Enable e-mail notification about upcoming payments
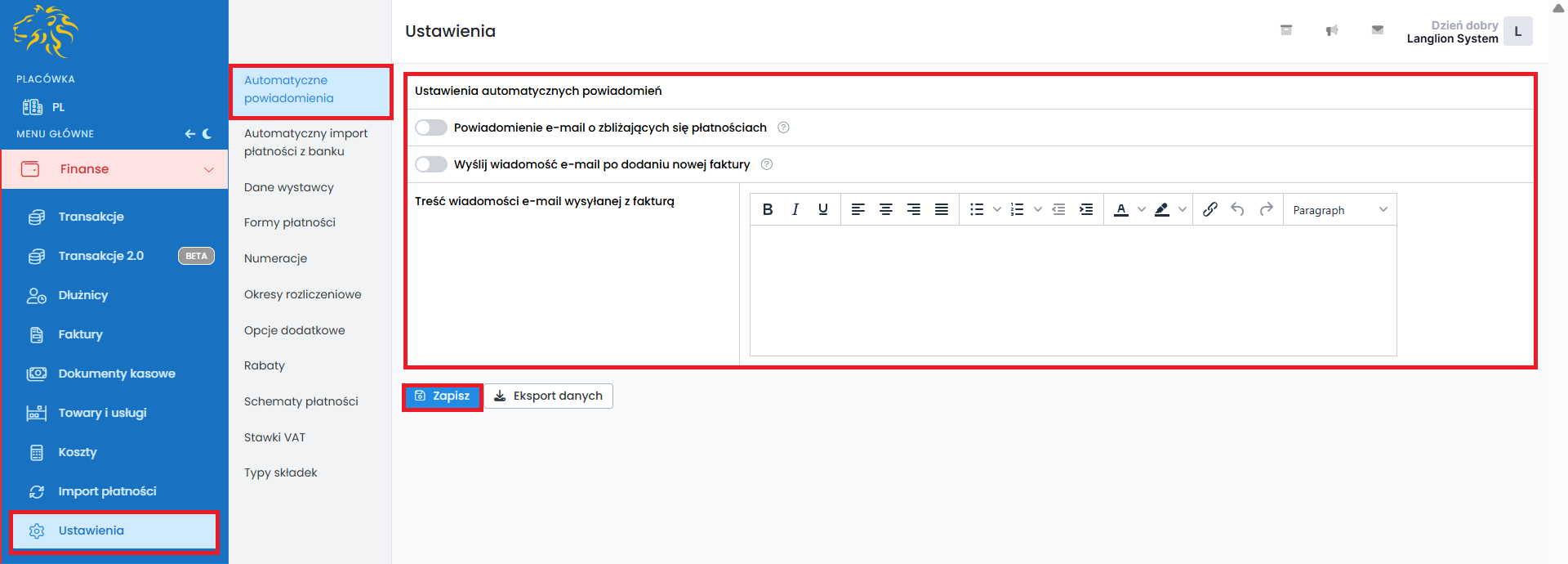Screen dimensions: 1568x564 431,128
